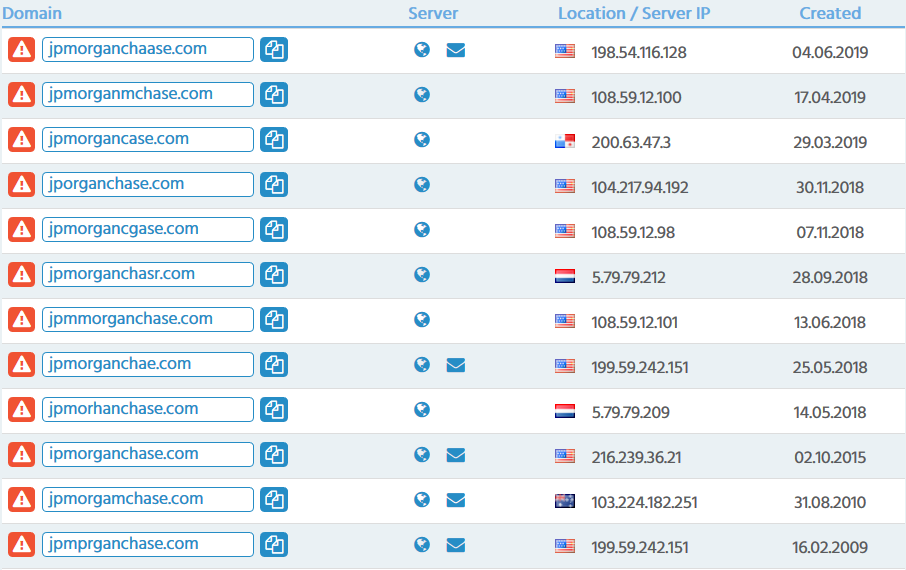Open the jpmmorganchase.com domain link
Image resolution: width=906 pixels, height=570 pixels.
click(131, 319)
